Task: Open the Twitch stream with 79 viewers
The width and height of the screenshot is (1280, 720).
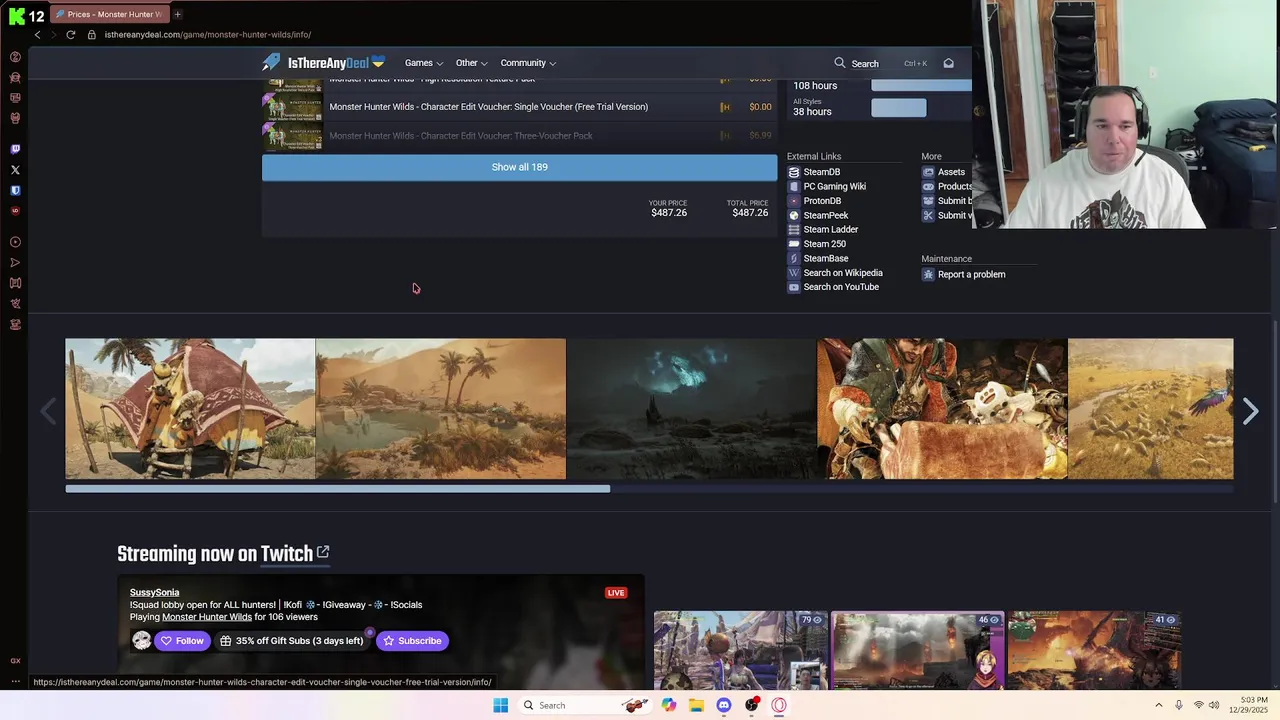Action: (740, 650)
